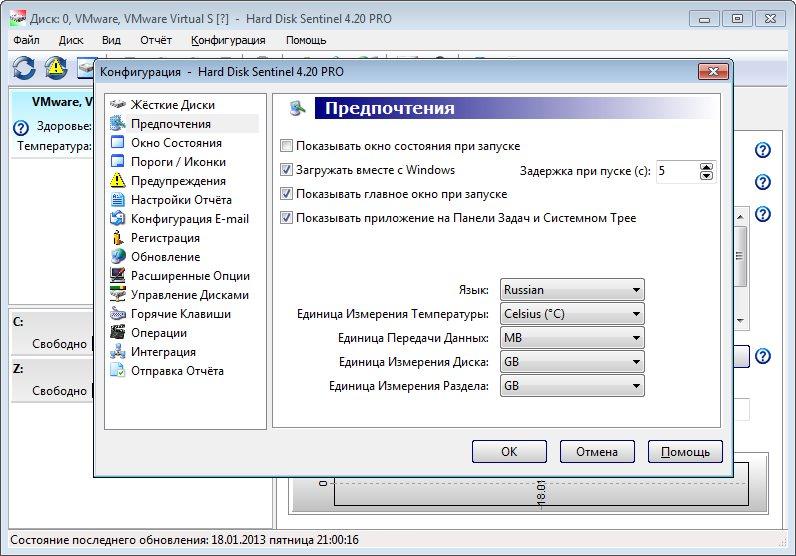This screenshot has width=796, height=556.
Task: Click the scrollbar thumb in the main window
Action: click(x=740, y=256)
